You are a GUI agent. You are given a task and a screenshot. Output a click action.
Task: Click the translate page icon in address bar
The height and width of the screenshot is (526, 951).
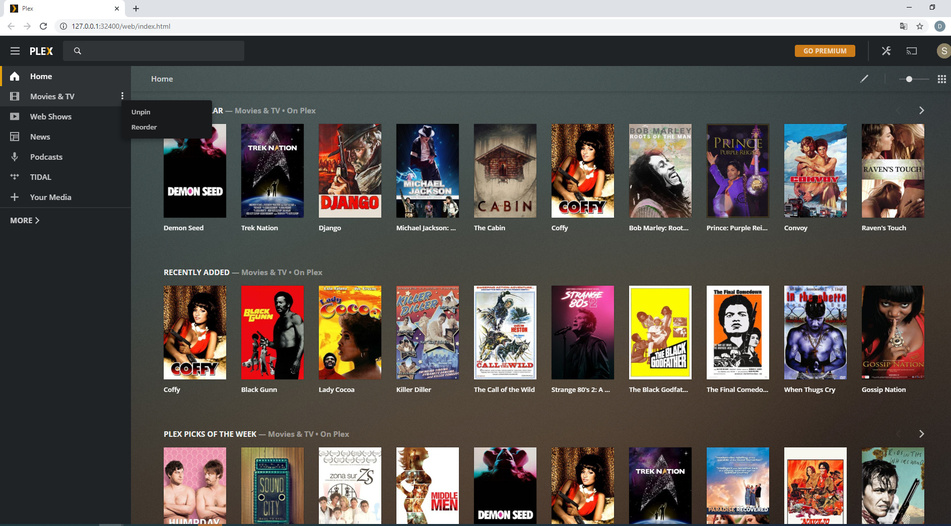pyautogui.click(x=903, y=26)
